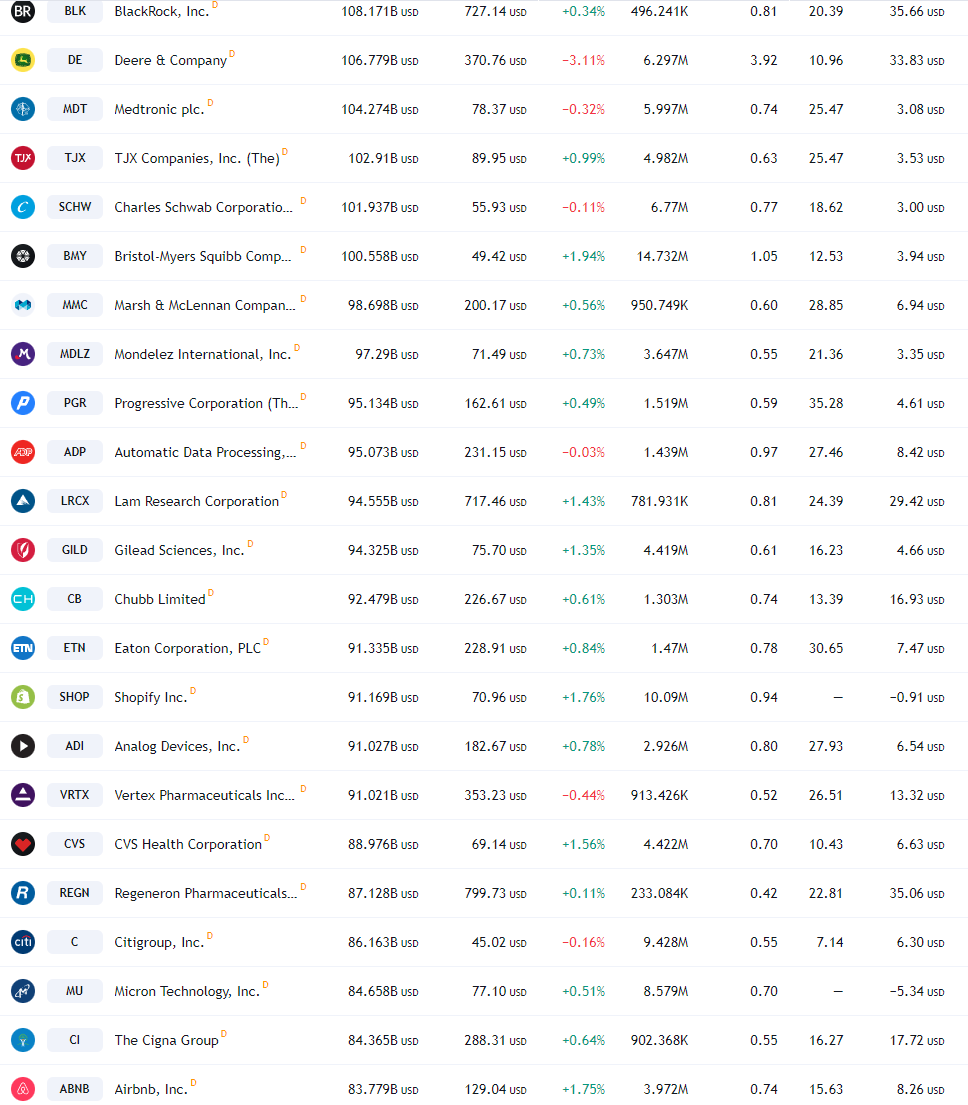Open the Micron Technology, Inc. link
Viewport: 968px width, 1105px height.
187,992
